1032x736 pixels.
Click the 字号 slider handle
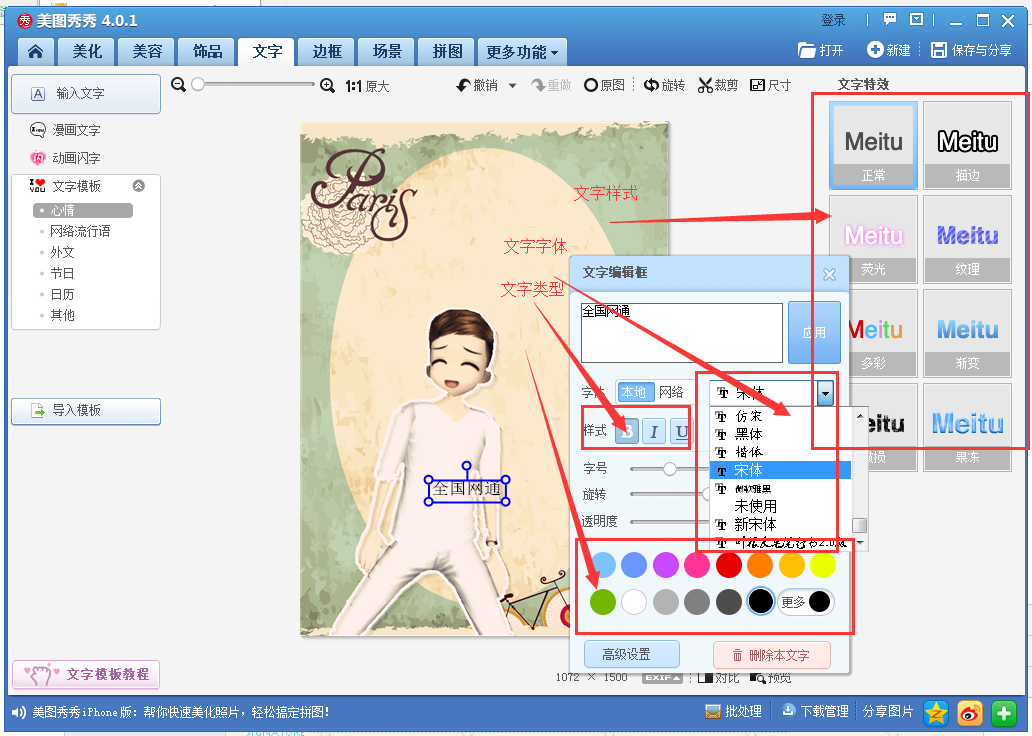669,469
